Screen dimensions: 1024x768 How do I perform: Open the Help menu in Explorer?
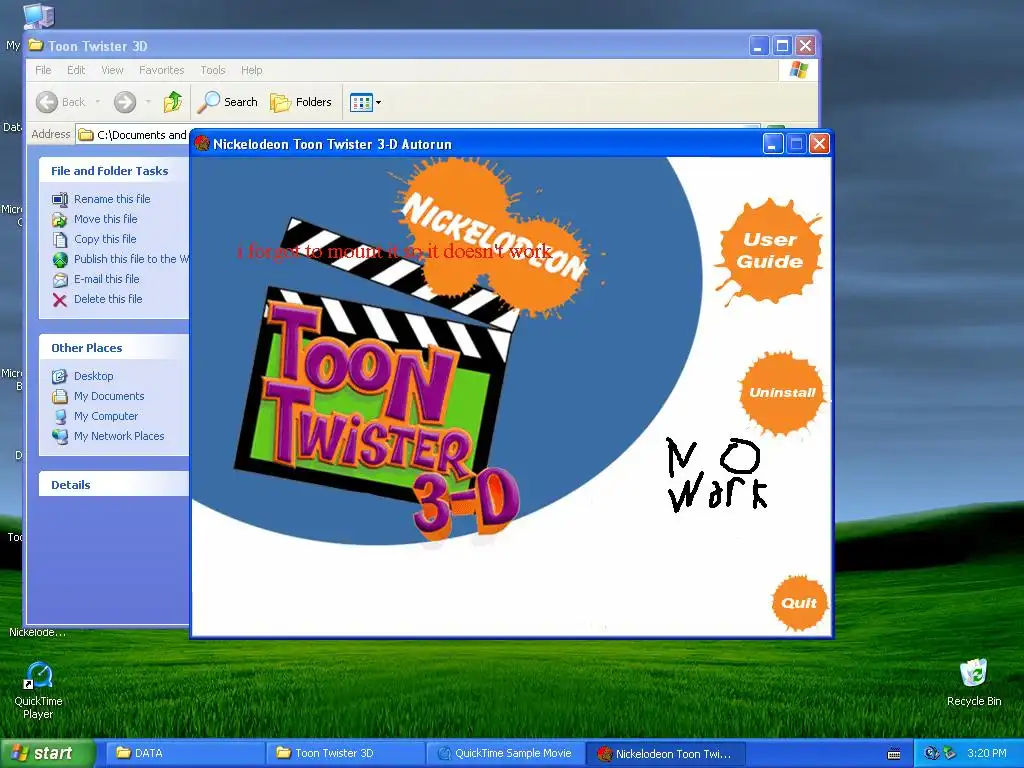tap(251, 70)
